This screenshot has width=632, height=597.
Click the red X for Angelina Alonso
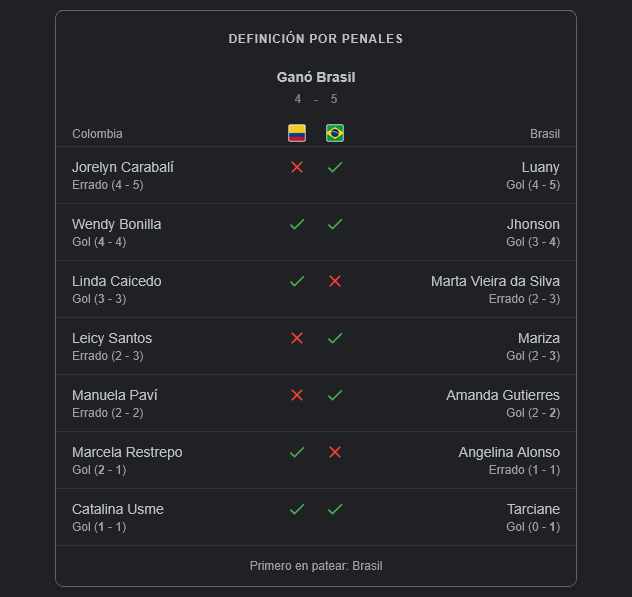335,452
